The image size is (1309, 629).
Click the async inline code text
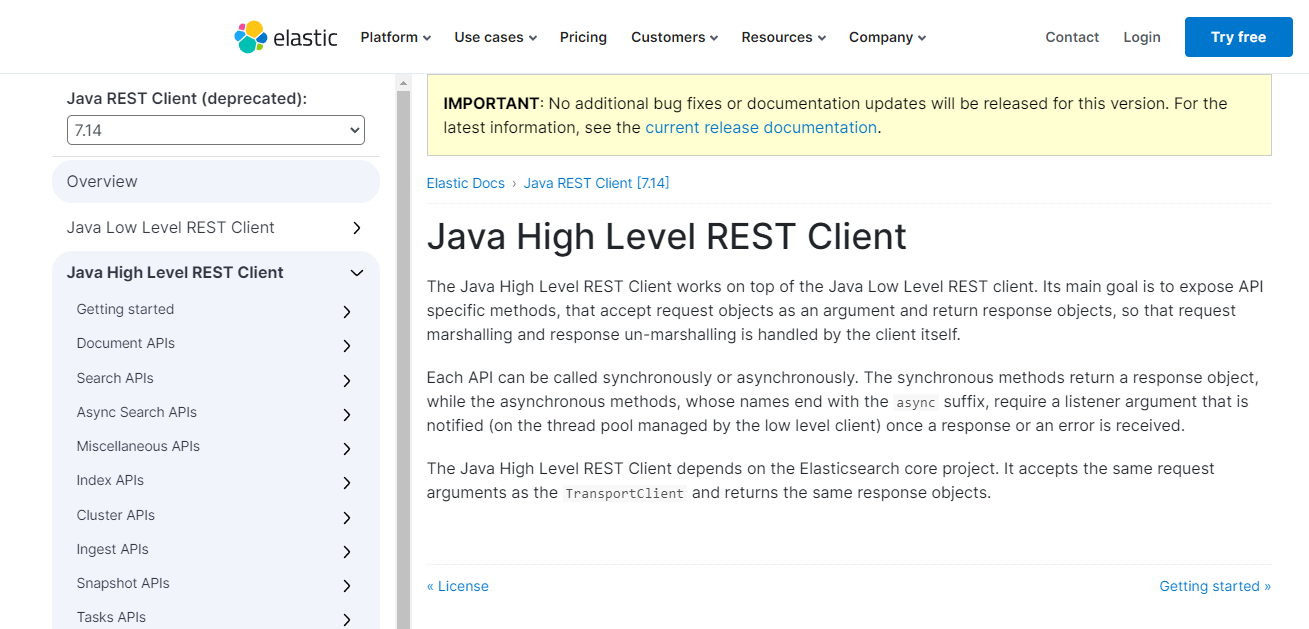[917, 402]
